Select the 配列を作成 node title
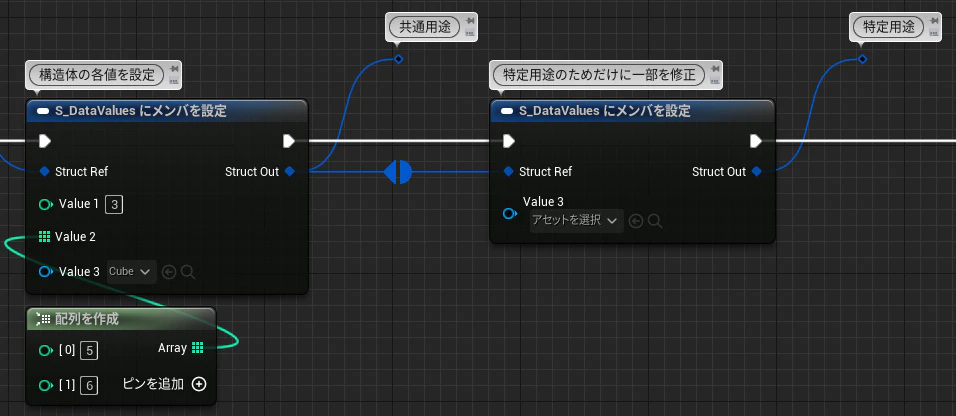 (87, 318)
